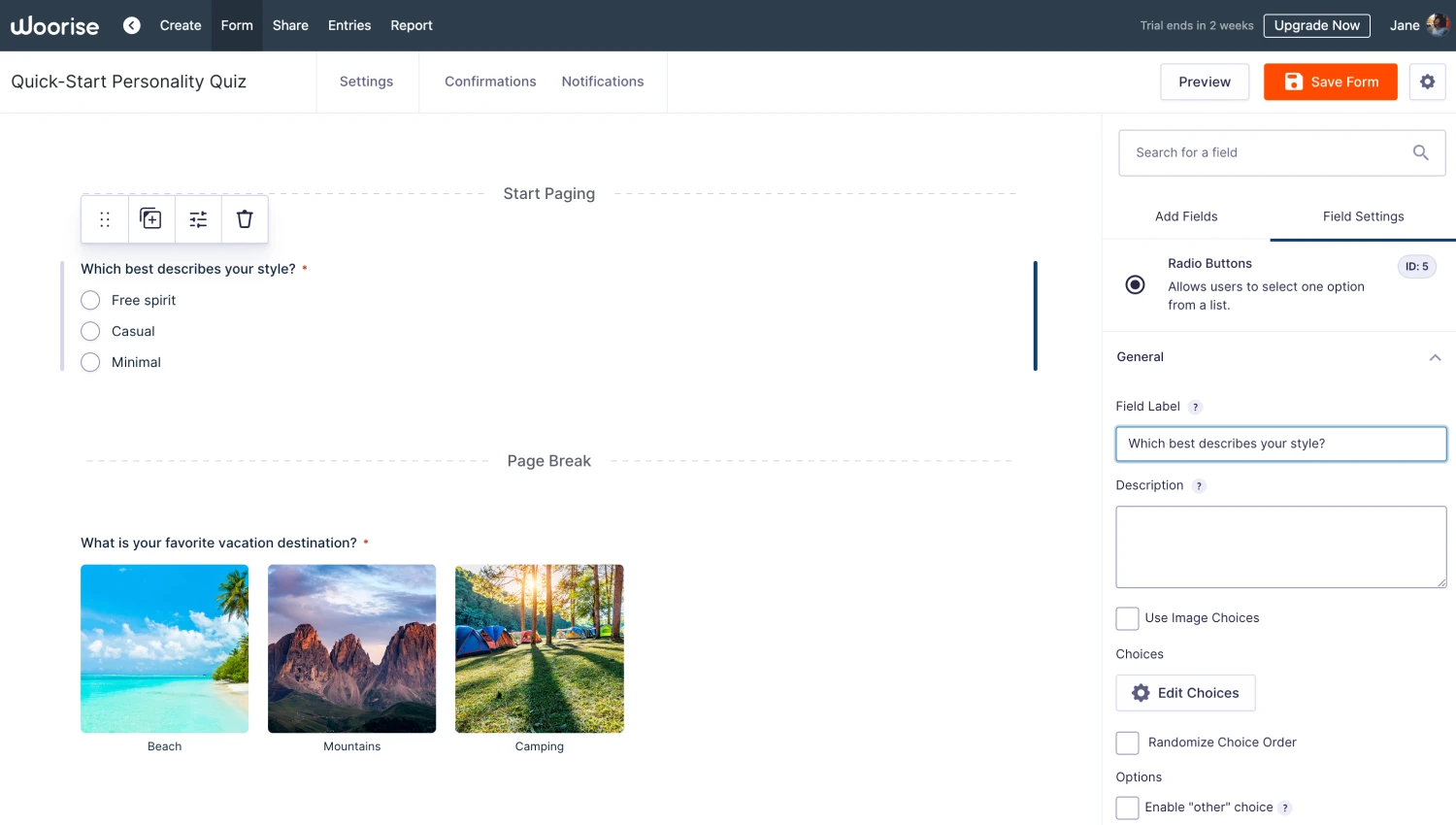The image size is (1456, 825).
Task: Open field options via the sliders icon
Action: pyautogui.click(x=197, y=218)
